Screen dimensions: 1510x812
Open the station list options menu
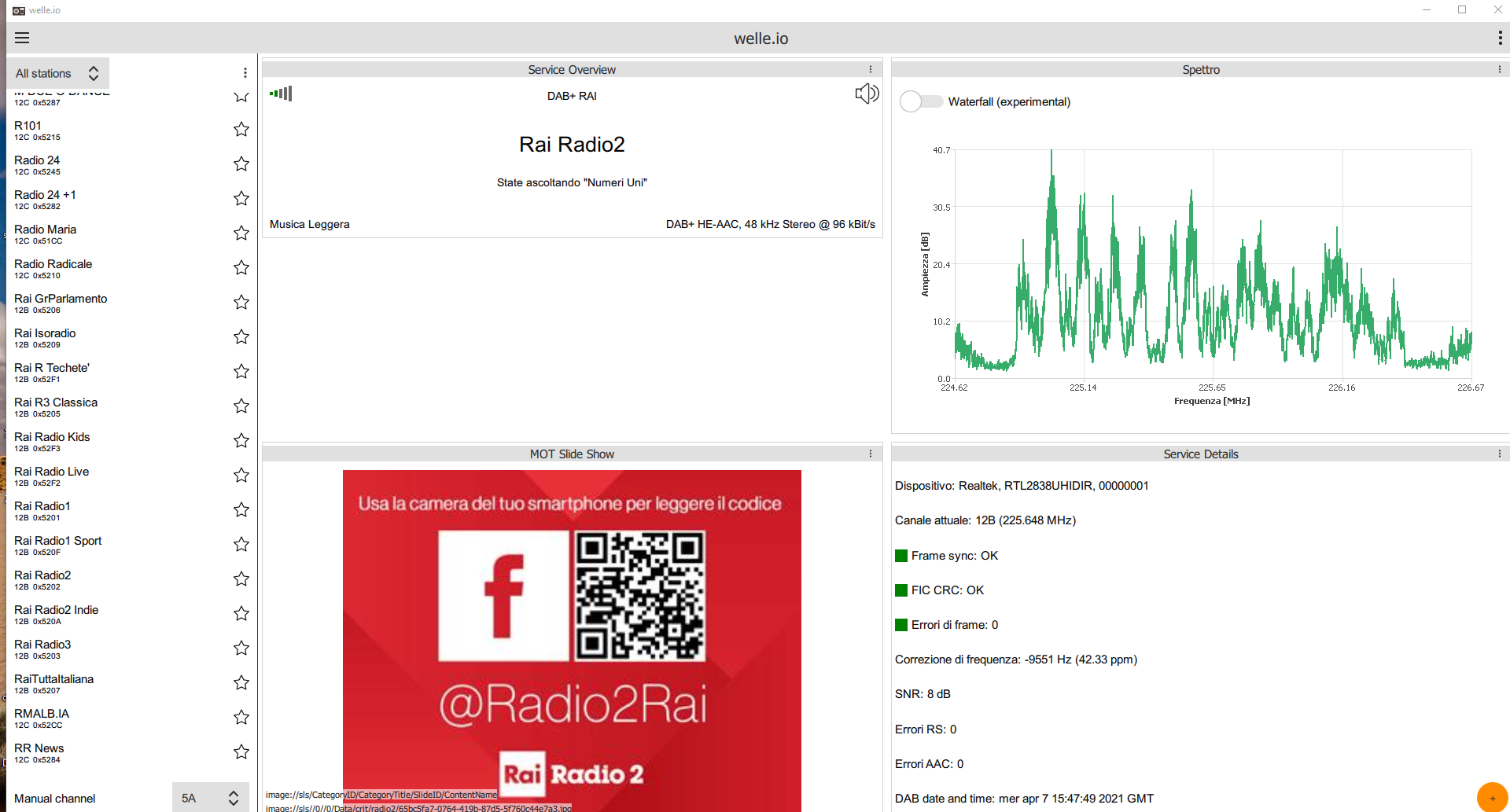coord(245,73)
